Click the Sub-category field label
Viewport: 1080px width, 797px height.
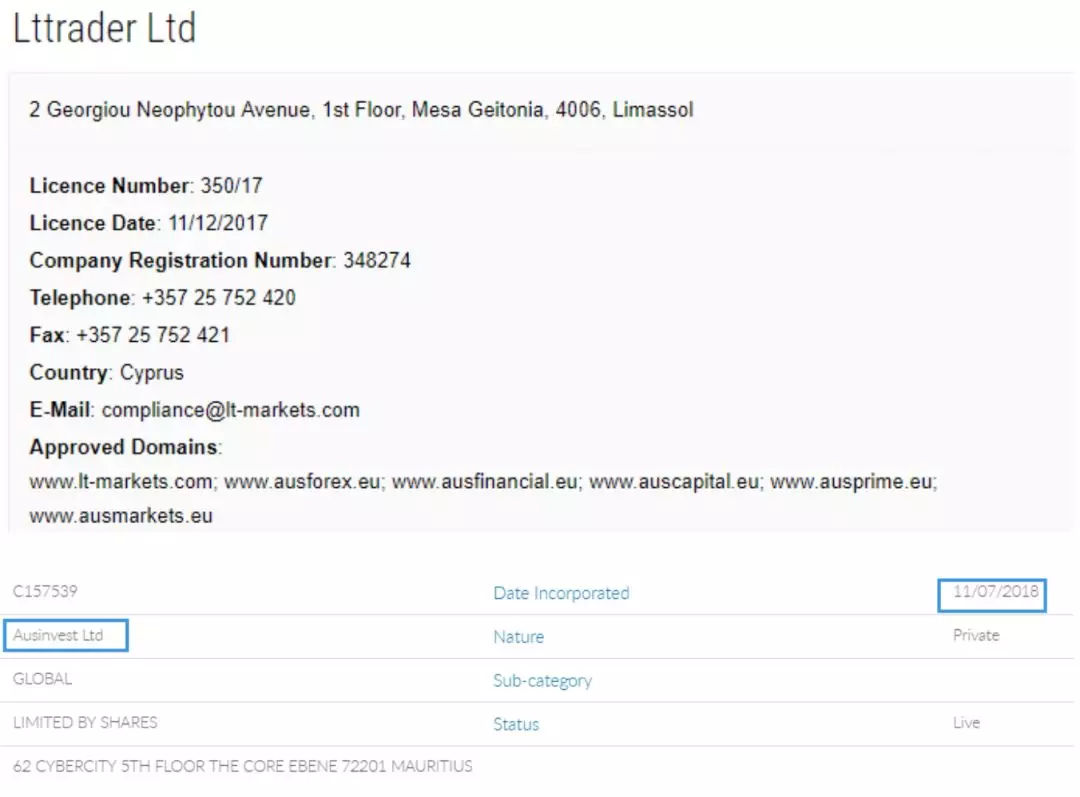coord(542,681)
